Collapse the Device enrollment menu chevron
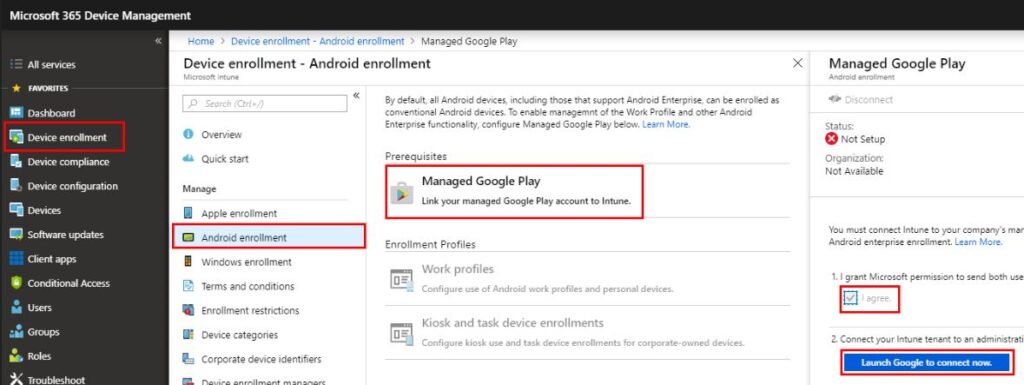Screen dimensions: 1024x385 [357, 95]
